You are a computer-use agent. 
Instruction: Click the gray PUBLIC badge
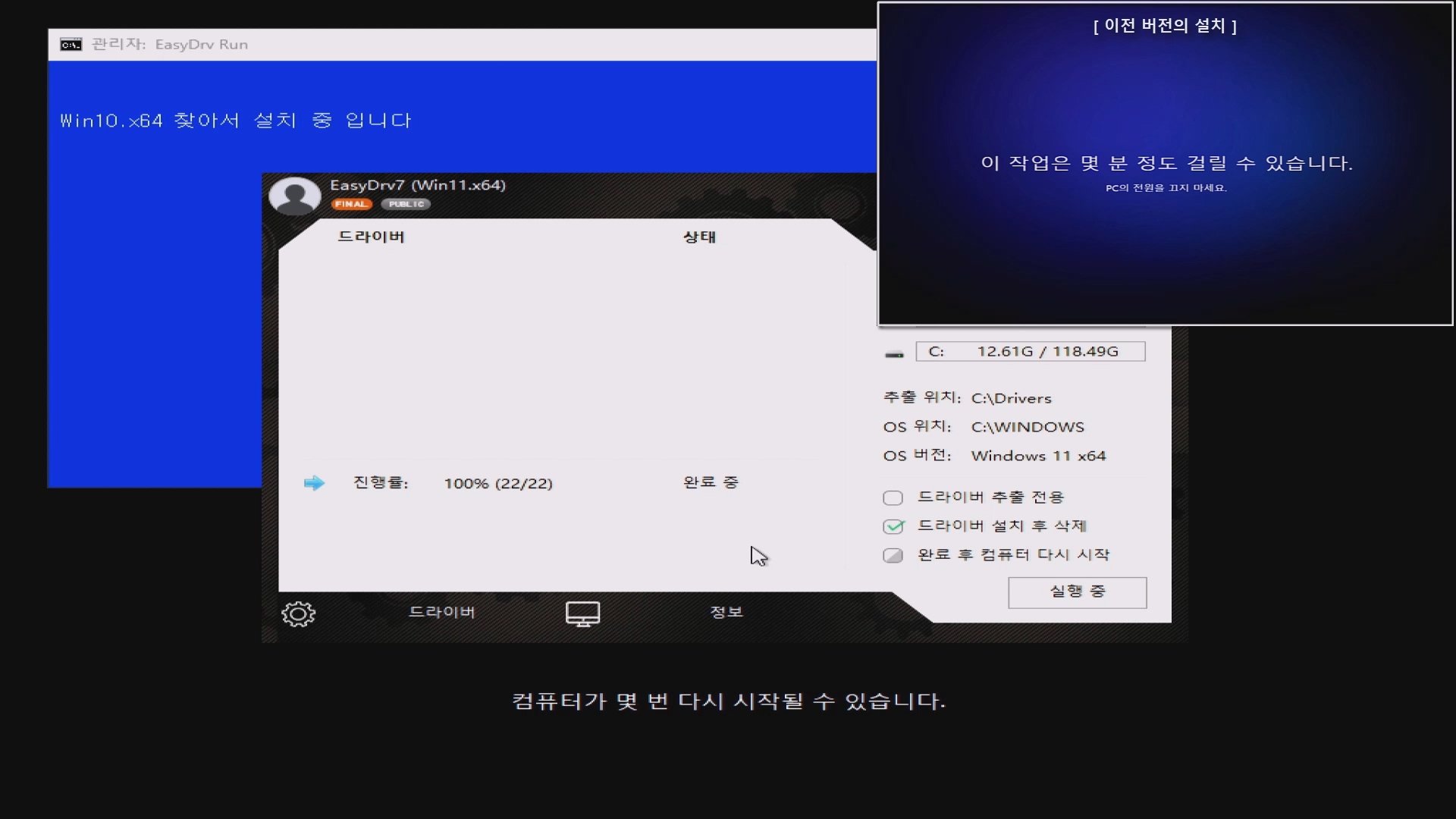tap(406, 204)
